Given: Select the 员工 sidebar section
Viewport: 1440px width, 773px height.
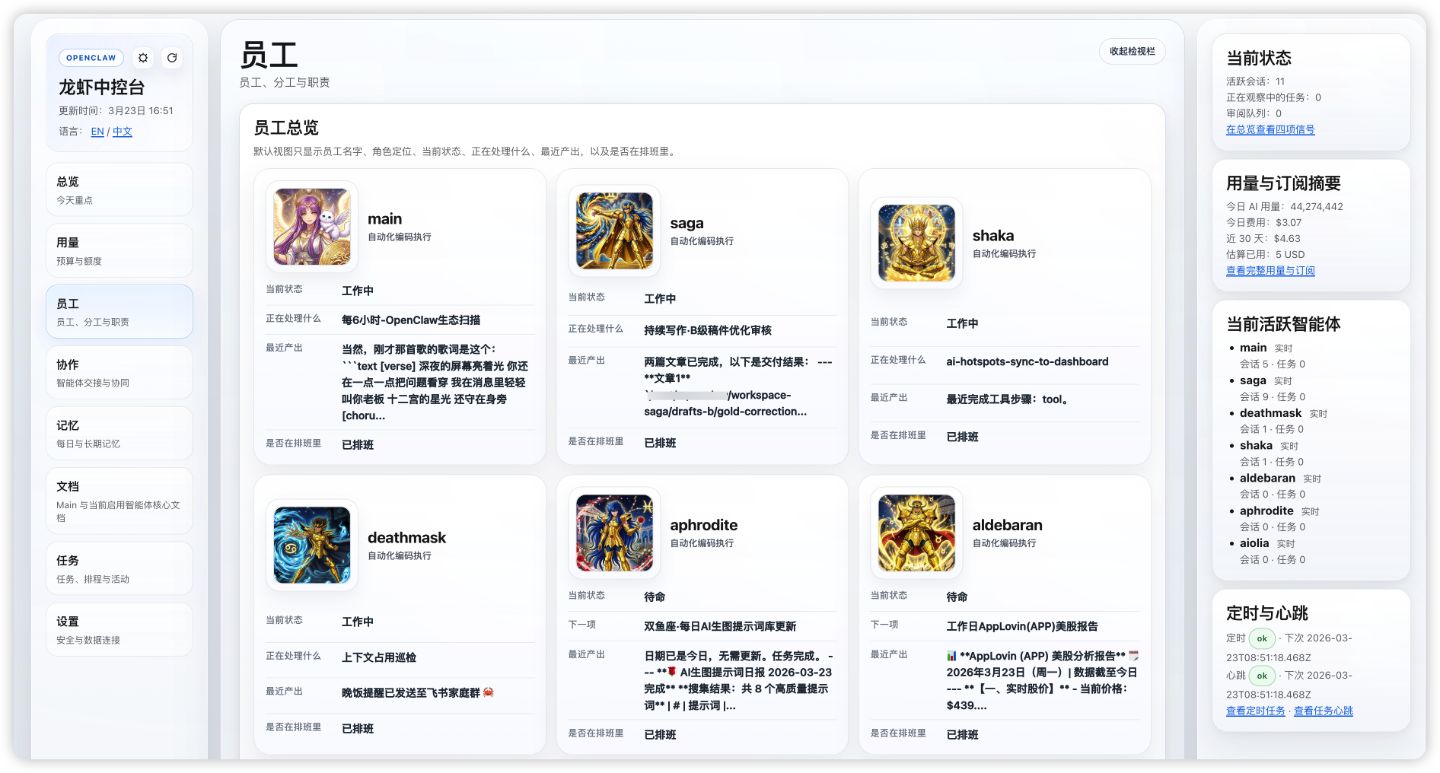Looking at the screenshot, I should pyautogui.click(x=119, y=312).
